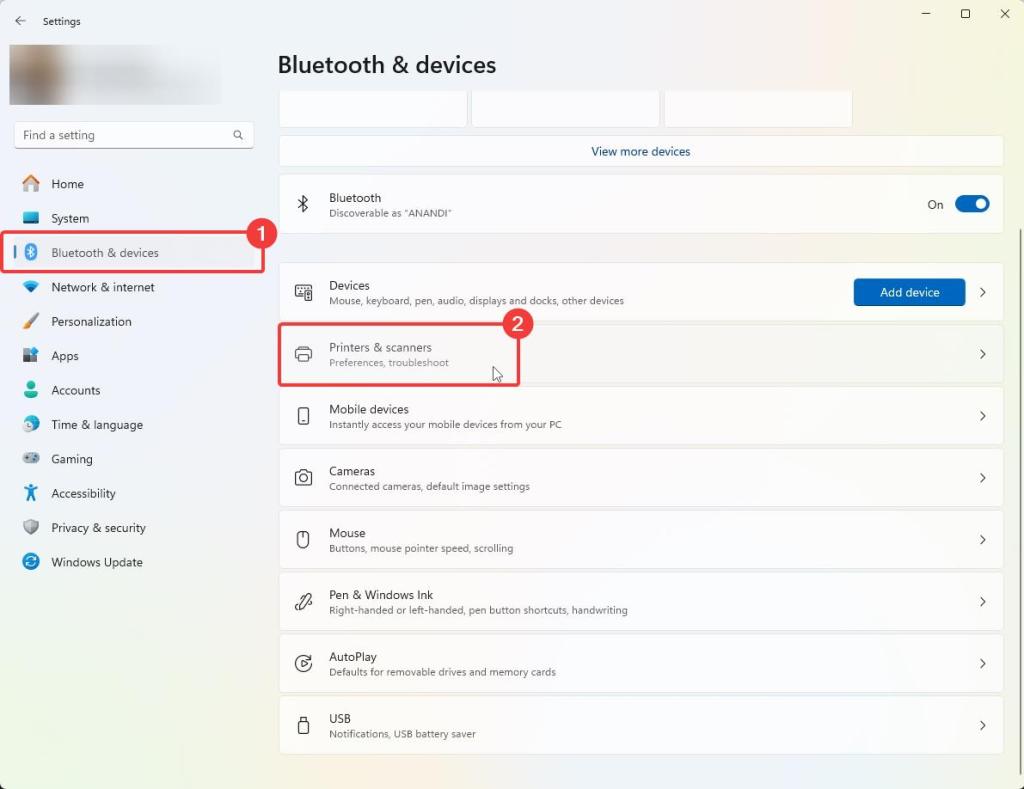
Task: Click 'Discoverable as "ANANDI"' text
Action: [390, 214]
